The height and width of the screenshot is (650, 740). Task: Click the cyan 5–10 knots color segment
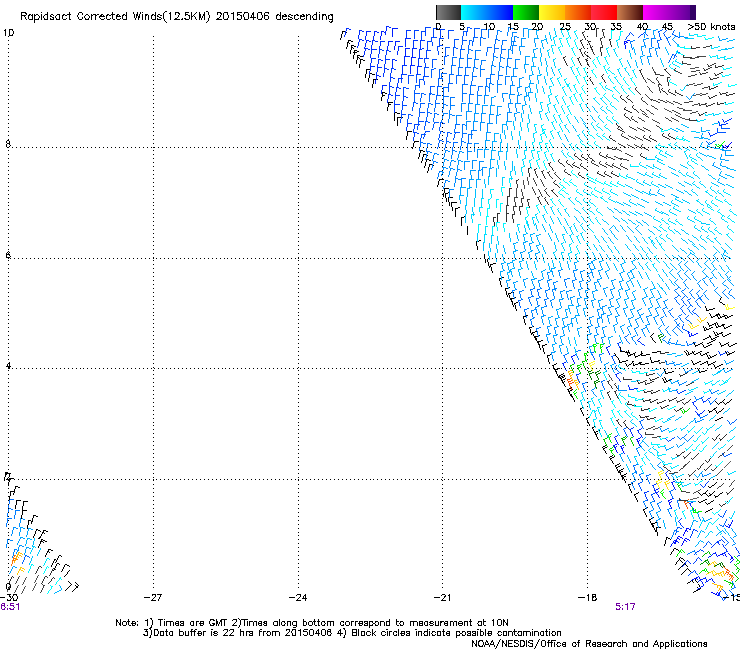point(474,12)
